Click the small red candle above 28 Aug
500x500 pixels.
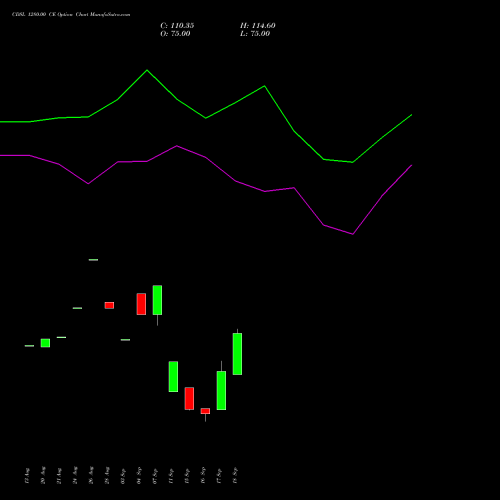(x=109, y=305)
